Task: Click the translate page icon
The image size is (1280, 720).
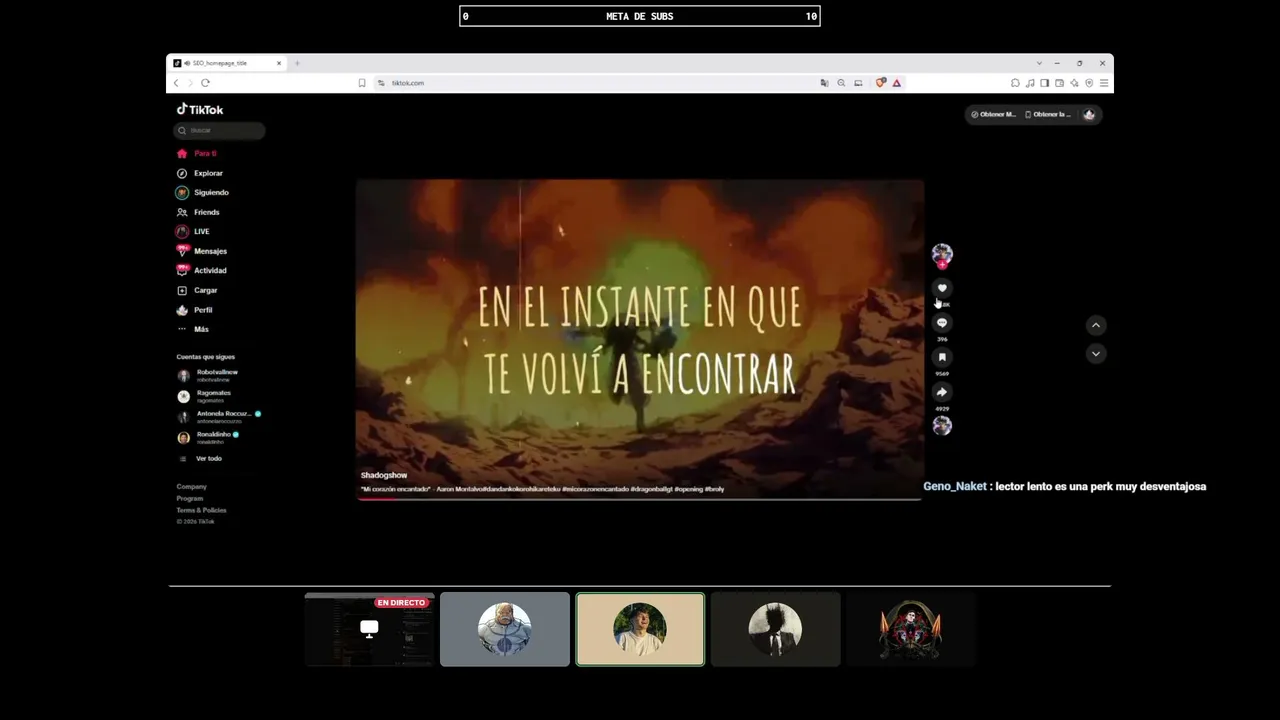Action: coord(824,83)
